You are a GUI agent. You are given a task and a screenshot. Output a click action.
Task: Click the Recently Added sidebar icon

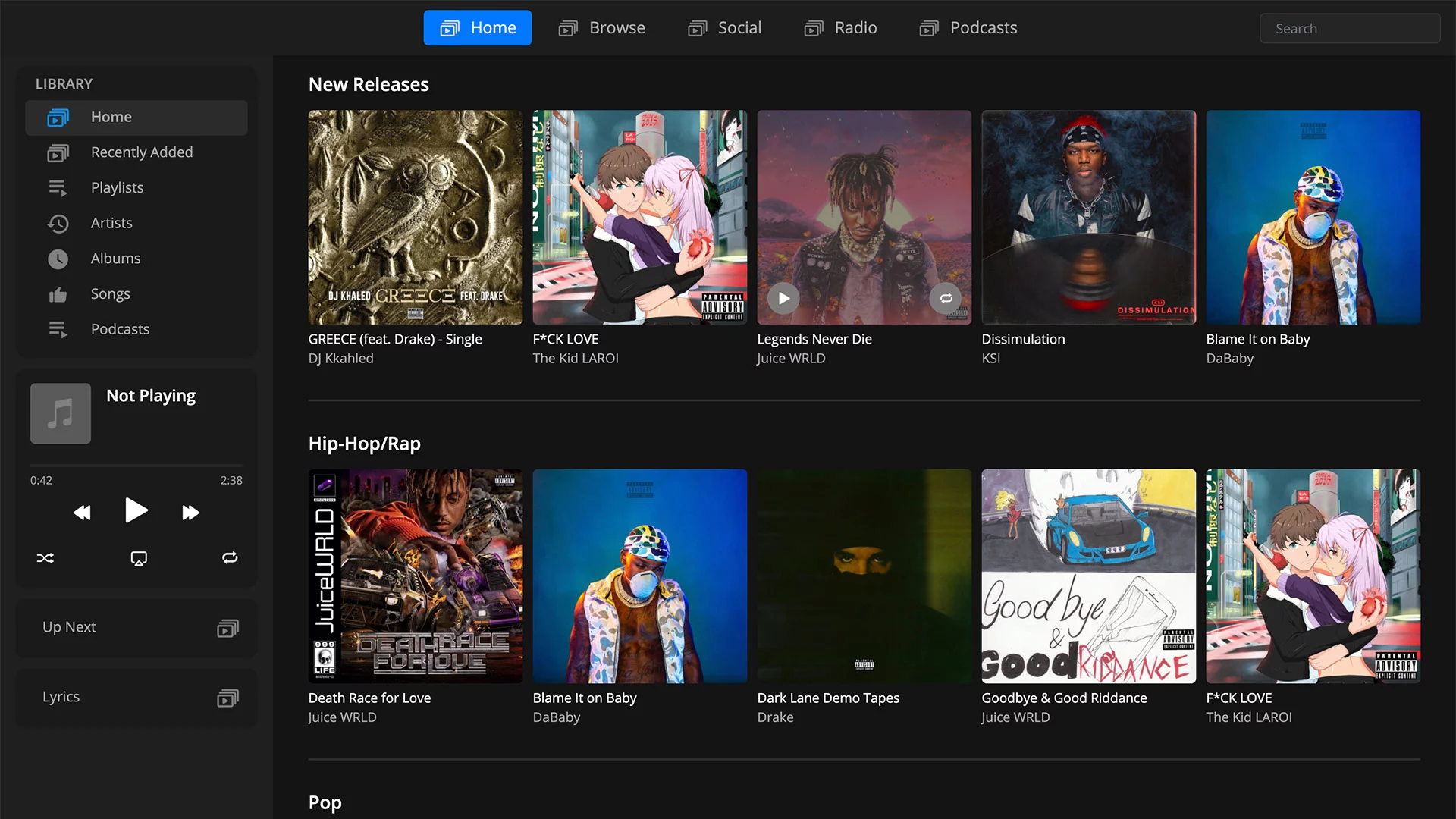[x=58, y=153]
